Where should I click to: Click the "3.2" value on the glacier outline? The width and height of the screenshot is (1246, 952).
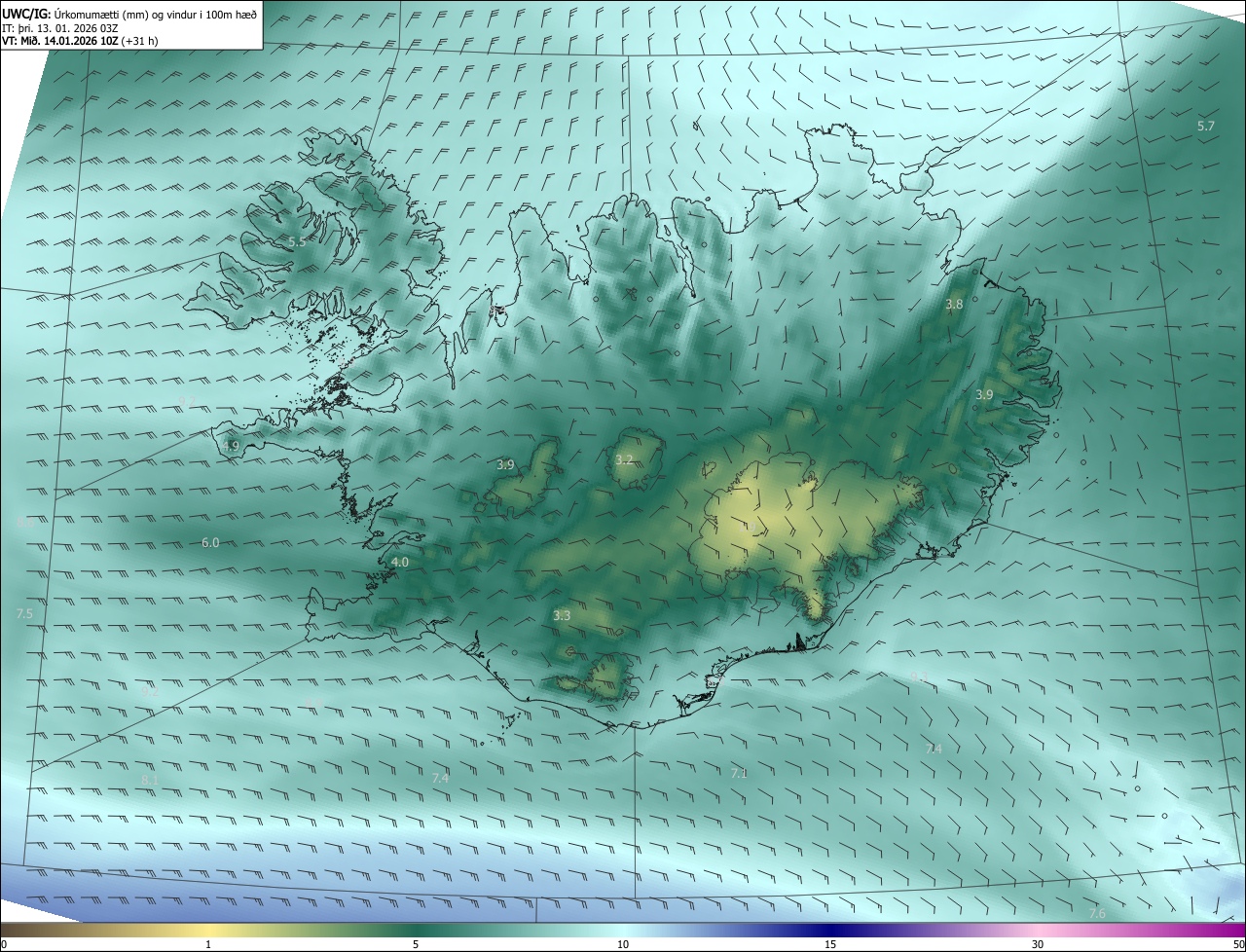pos(624,459)
